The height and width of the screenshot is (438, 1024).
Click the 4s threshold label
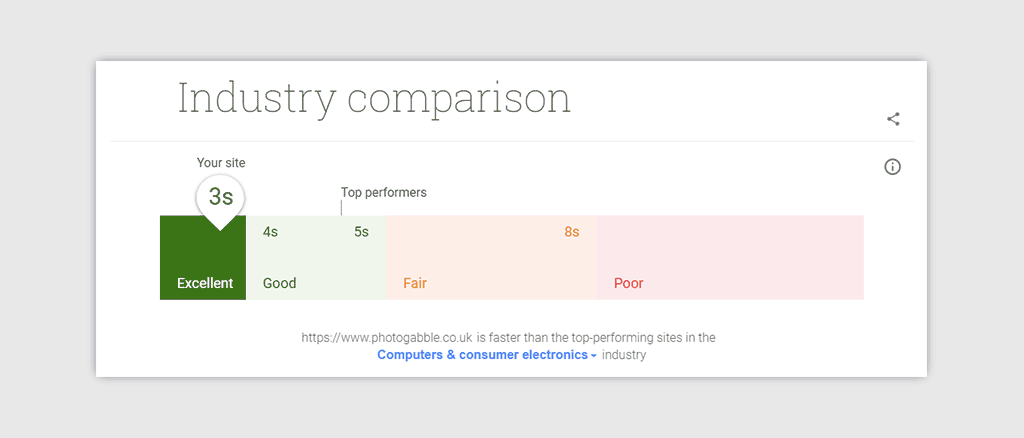click(270, 232)
